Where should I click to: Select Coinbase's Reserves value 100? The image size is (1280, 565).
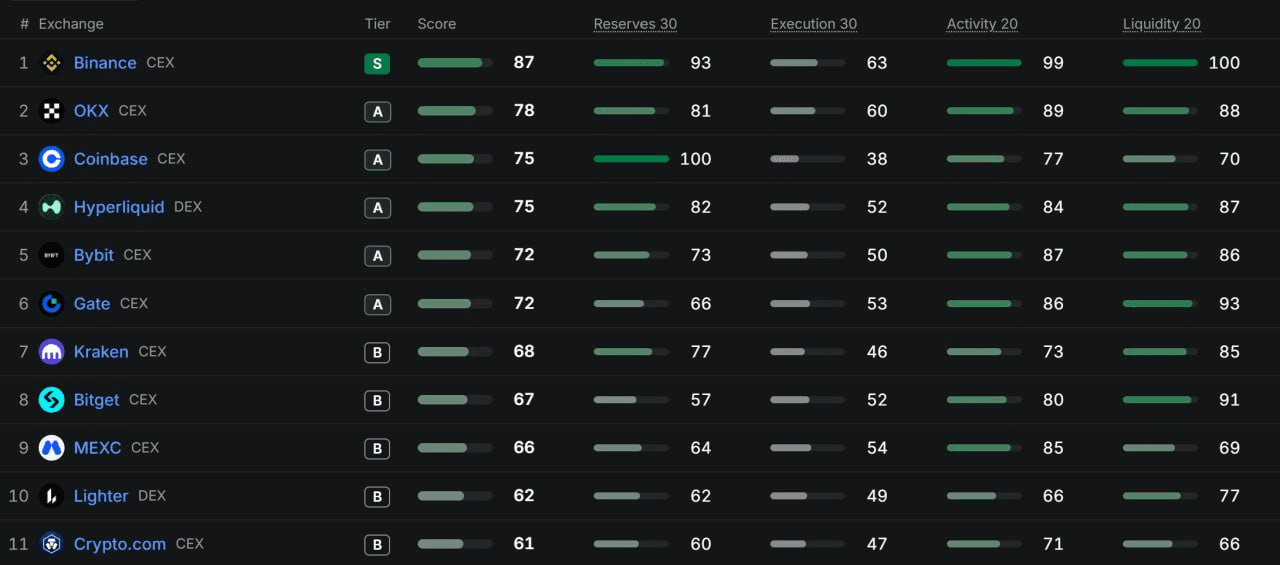[696, 159]
